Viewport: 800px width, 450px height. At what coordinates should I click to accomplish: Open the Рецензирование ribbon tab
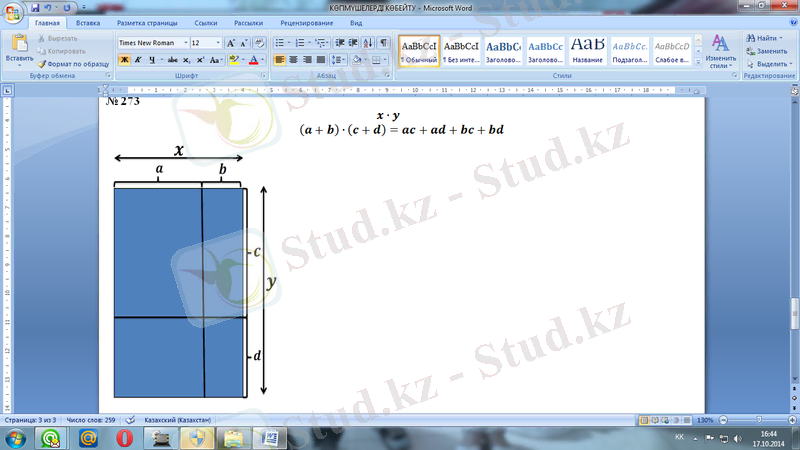click(x=307, y=22)
